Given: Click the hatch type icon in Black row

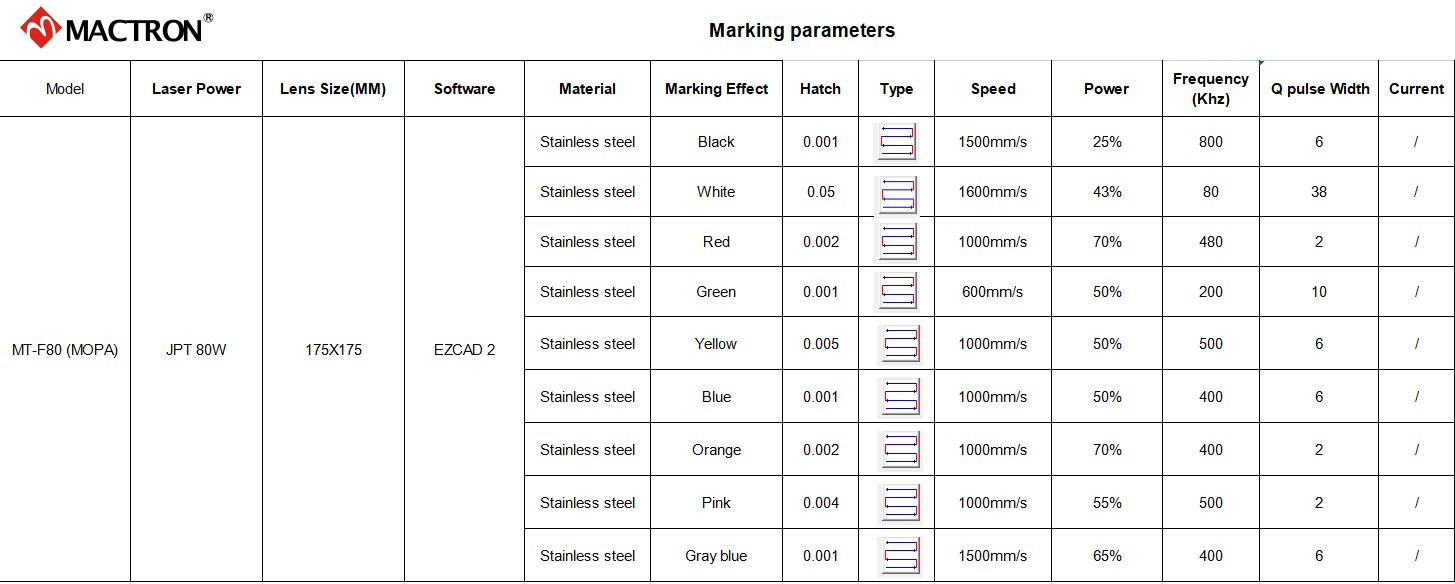Looking at the screenshot, I should pos(896,142).
